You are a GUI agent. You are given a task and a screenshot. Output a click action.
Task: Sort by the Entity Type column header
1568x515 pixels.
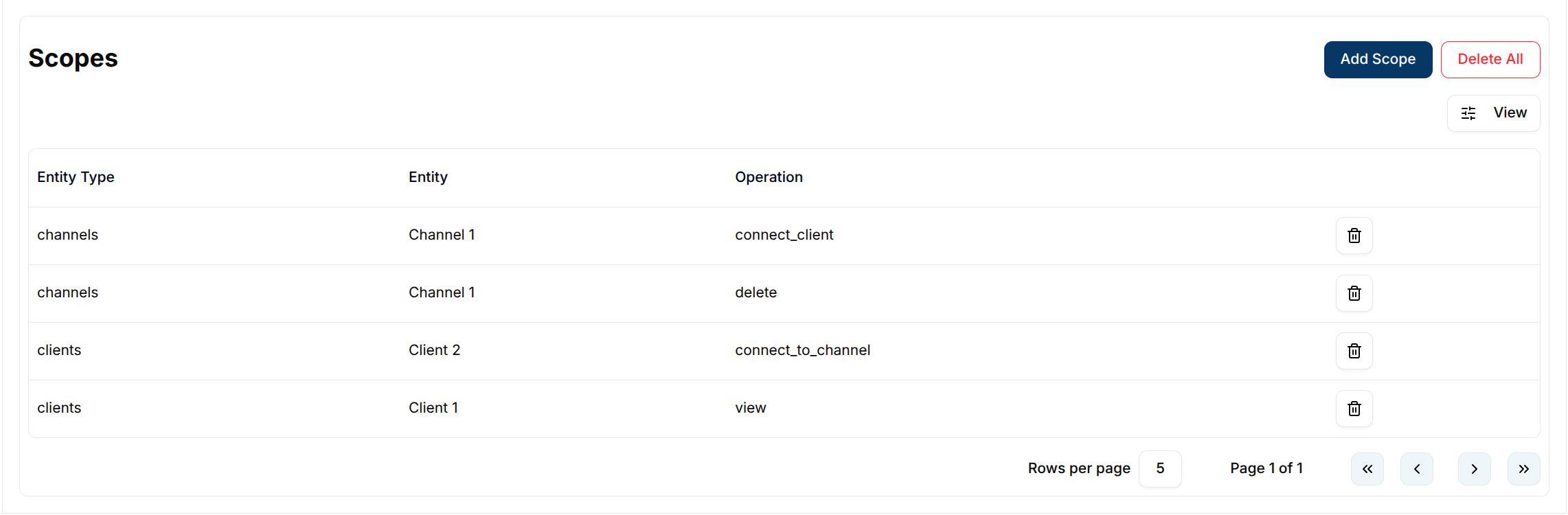tap(76, 176)
